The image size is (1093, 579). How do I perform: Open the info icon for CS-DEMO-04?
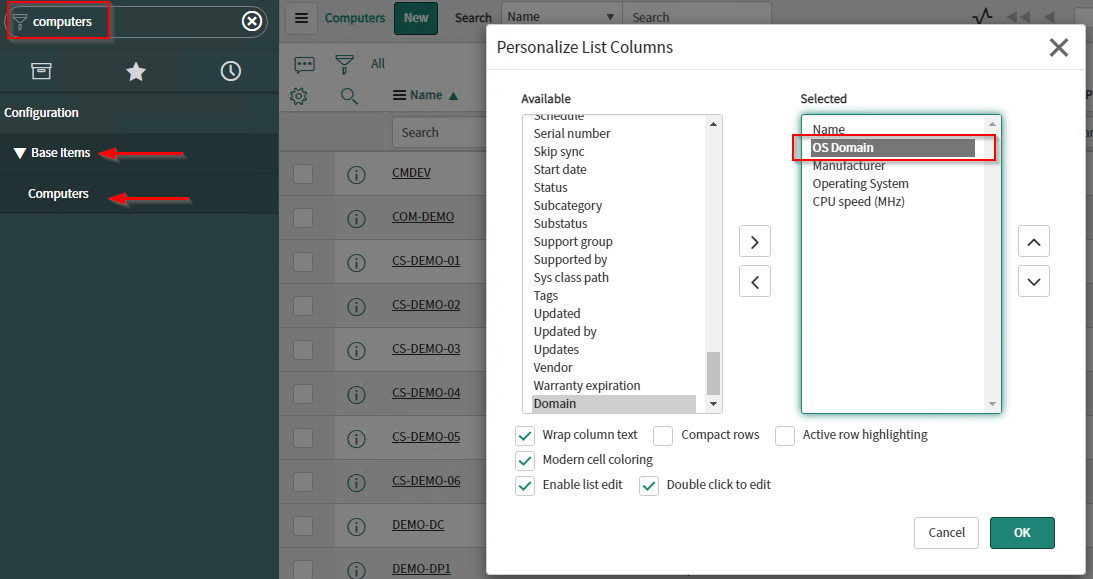[356, 394]
